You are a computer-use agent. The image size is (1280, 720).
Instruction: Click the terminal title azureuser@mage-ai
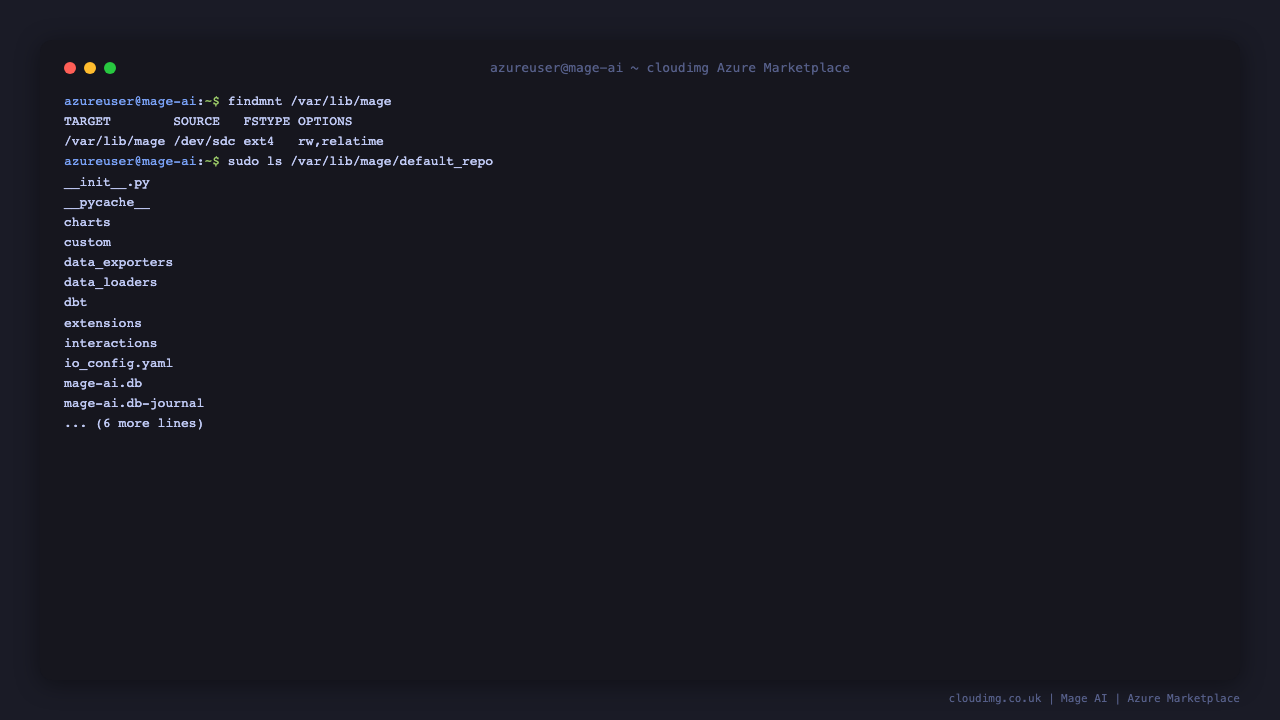tap(670, 68)
